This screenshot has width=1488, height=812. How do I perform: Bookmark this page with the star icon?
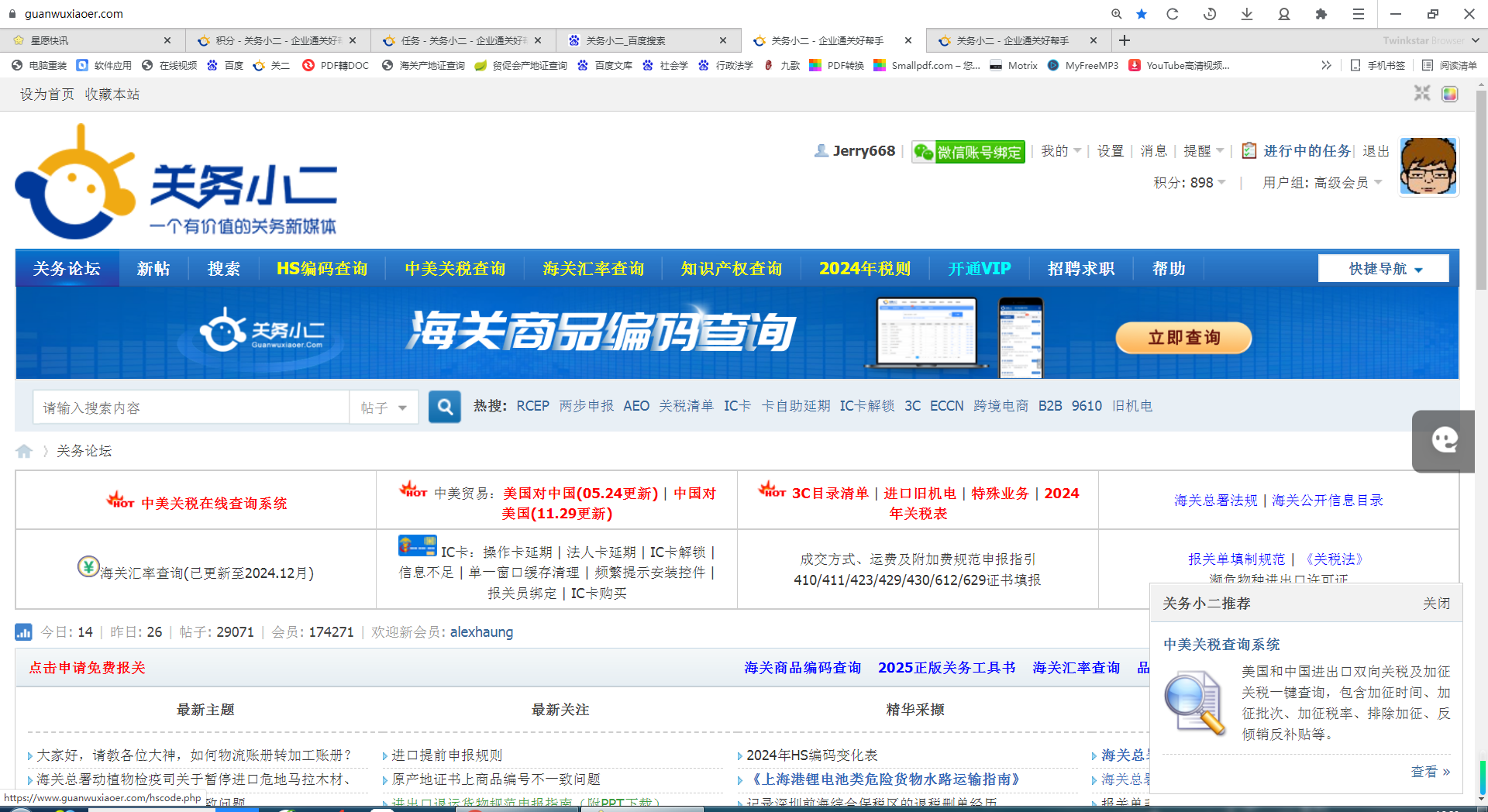coord(1142,14)
